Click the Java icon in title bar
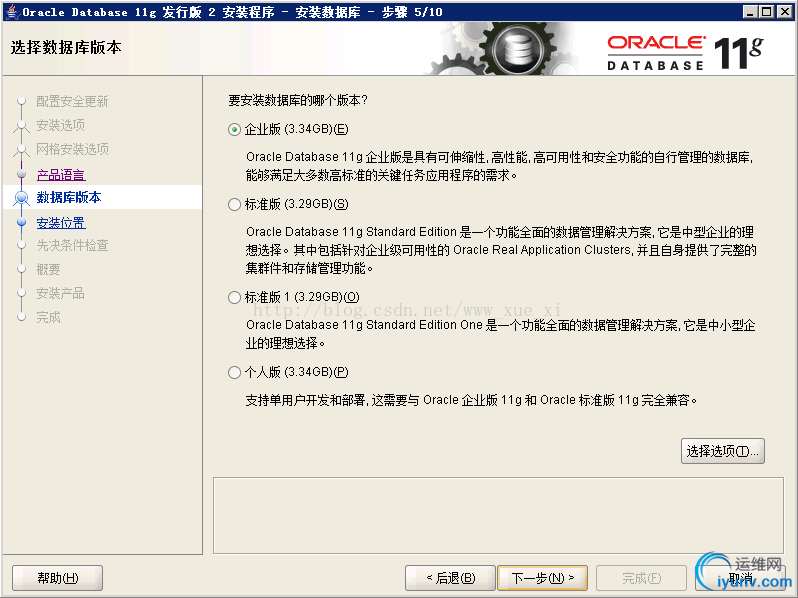This screenshot has width=798, height=598. point(12,12)
